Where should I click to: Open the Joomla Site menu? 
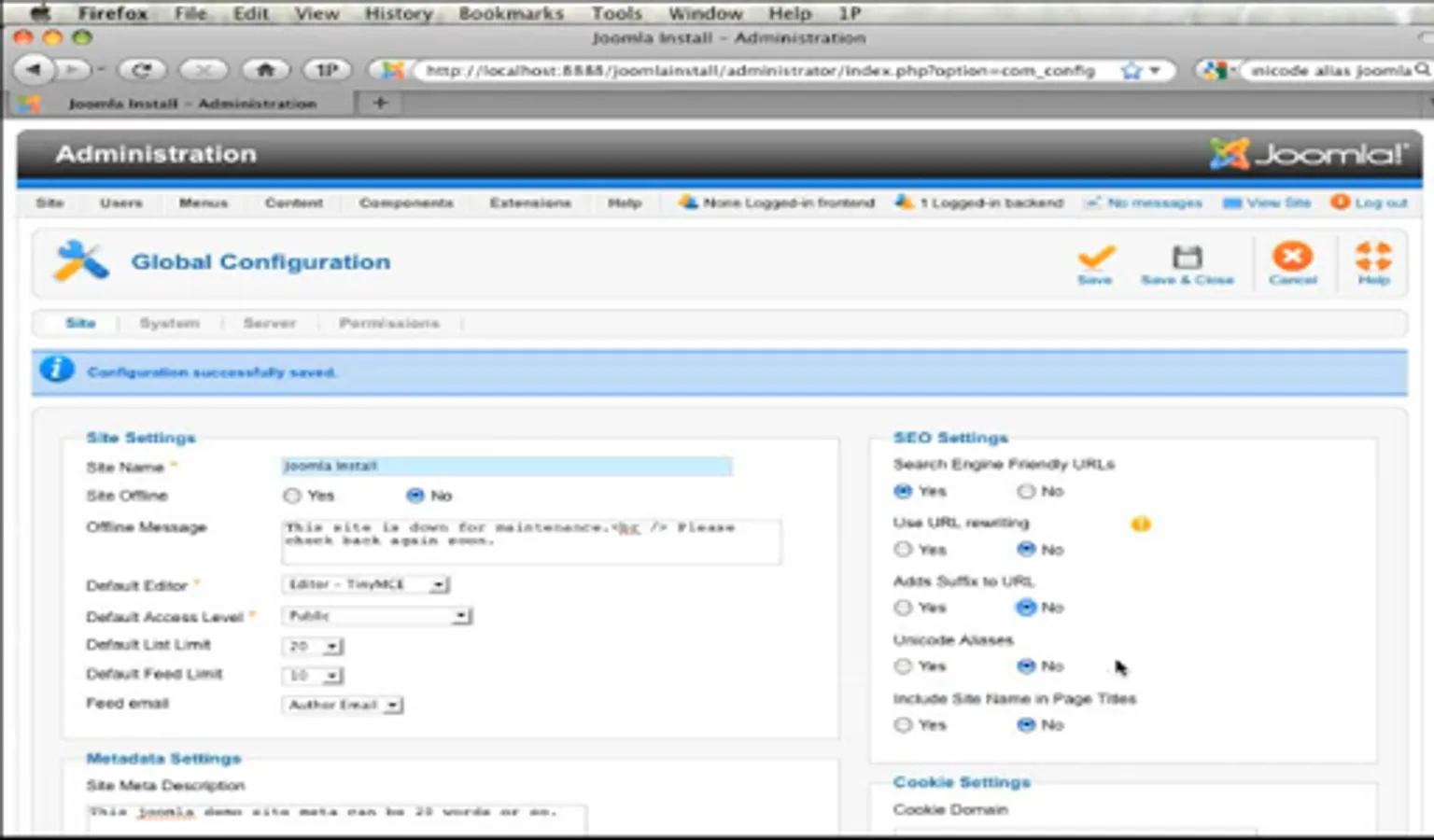click(49, 203)
